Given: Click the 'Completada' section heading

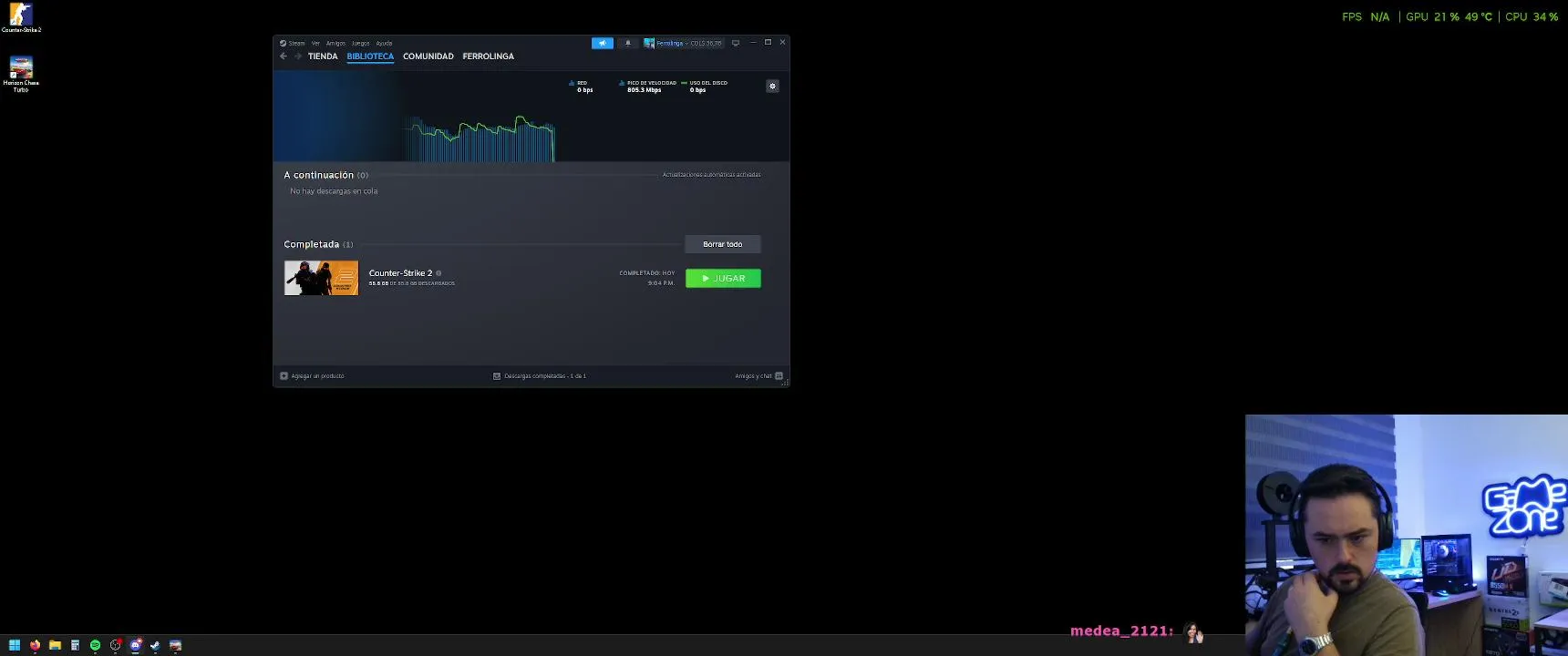Looking at the screenshot, I should coord(311,244).
